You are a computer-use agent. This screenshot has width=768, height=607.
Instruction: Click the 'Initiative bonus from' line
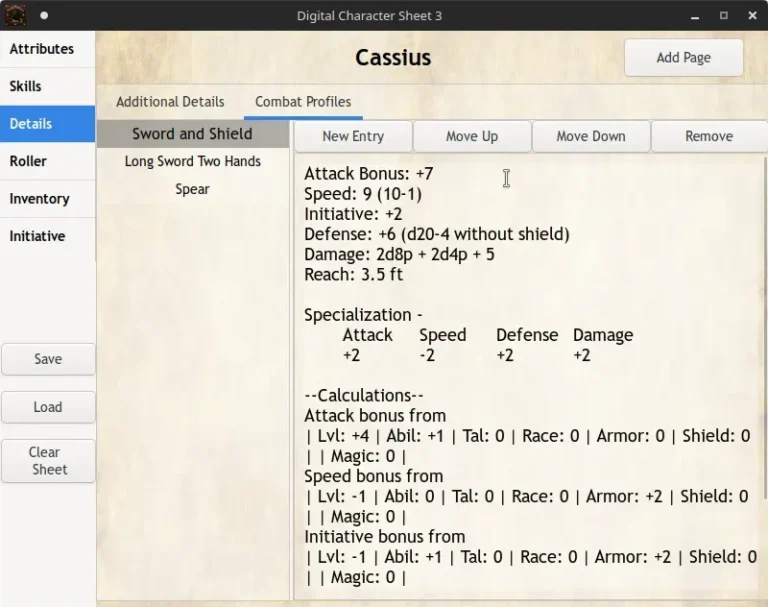(384, 537)
